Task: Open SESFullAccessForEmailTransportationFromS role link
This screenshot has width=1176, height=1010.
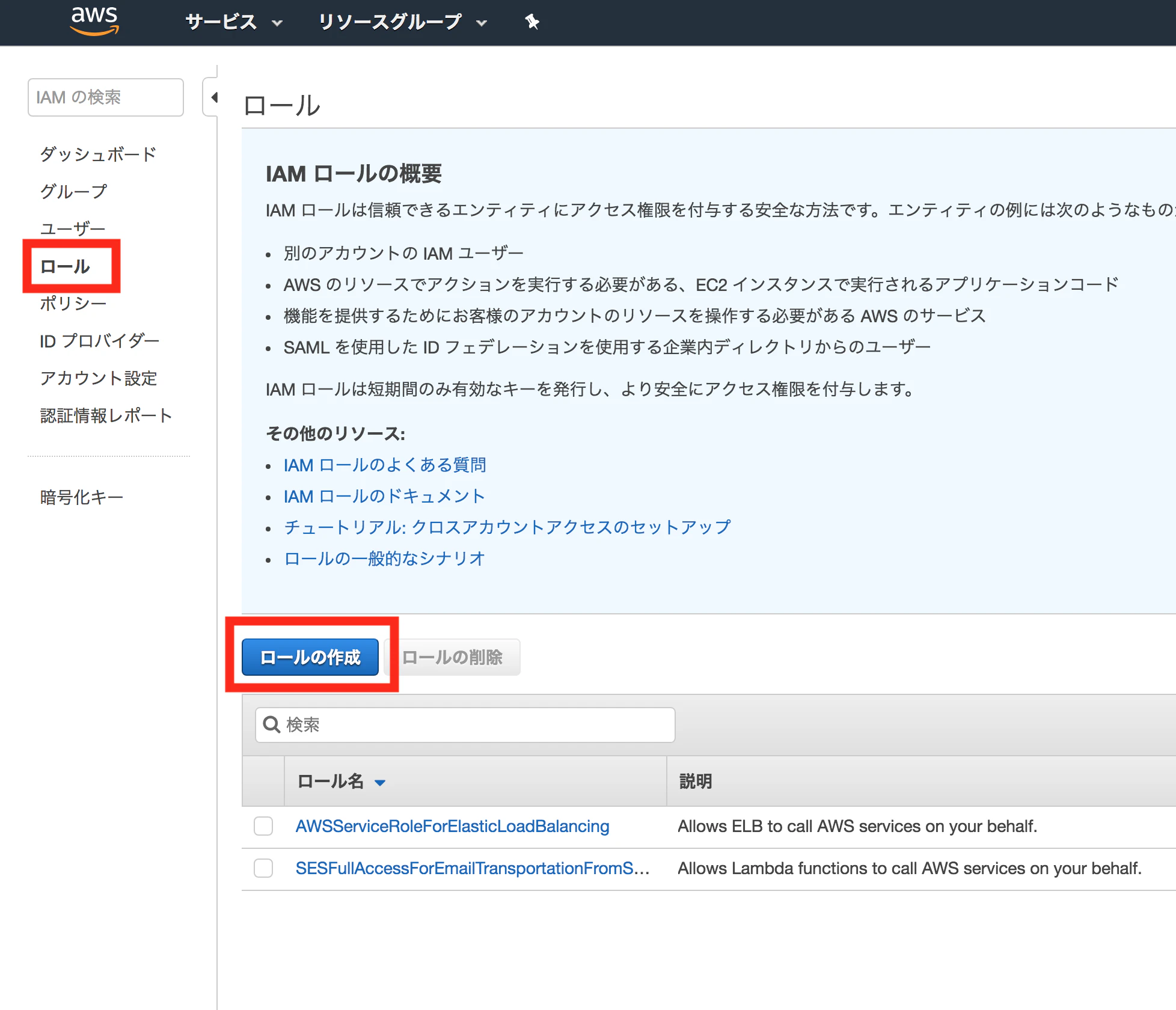Action: tap(473, 868)
